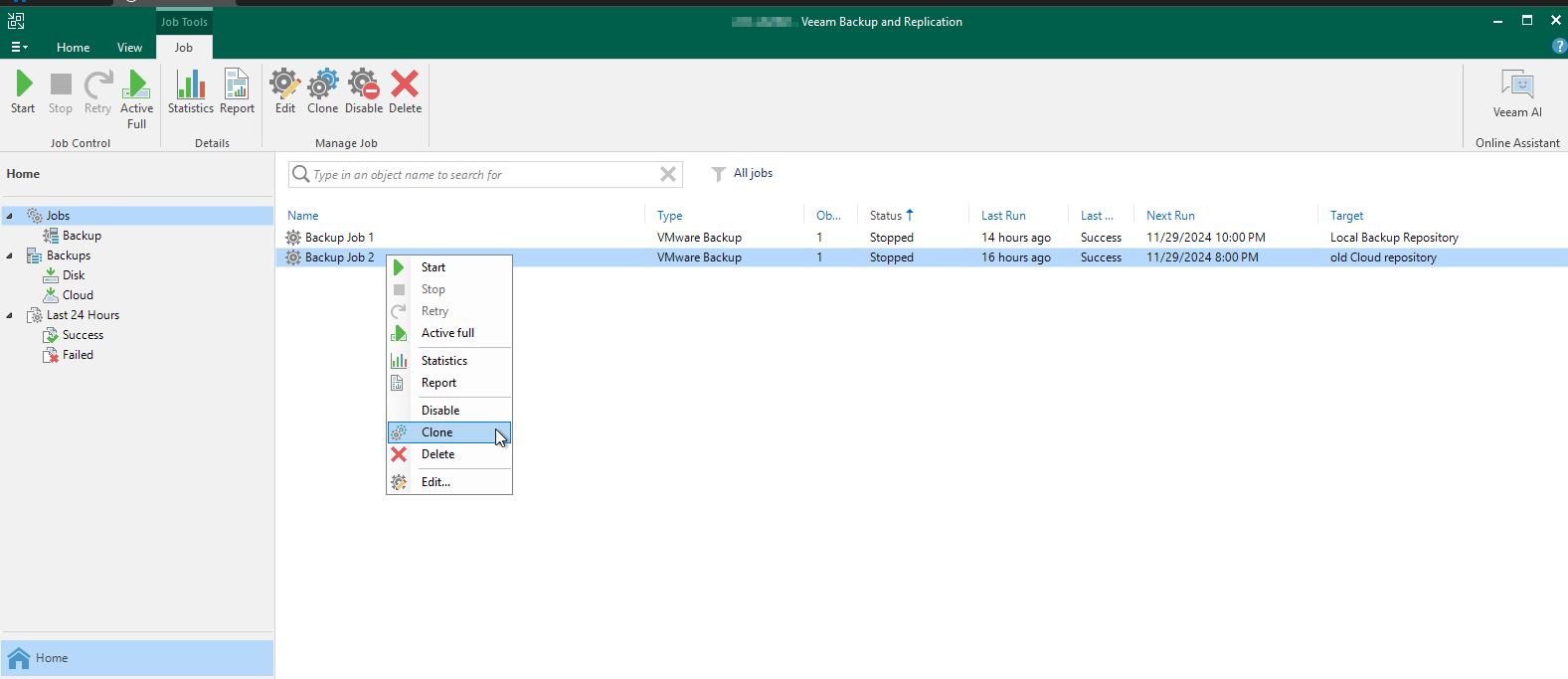Select Disk under Backups
The height and width of the screenshot is (679, 1568).
pyautogui.click(x=74, y=275)
